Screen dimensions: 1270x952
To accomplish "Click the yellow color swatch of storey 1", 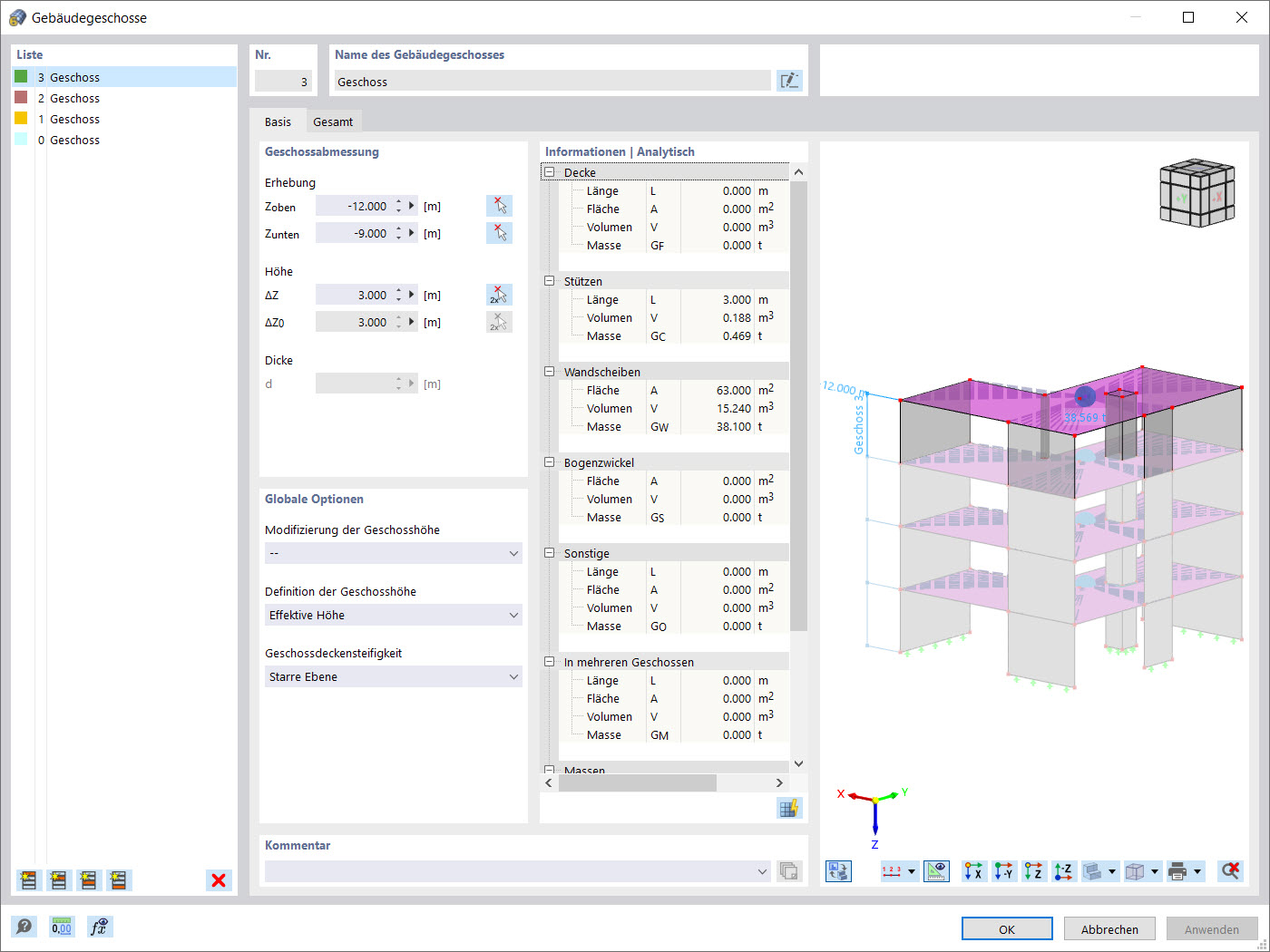I will (x=21, y=118).
